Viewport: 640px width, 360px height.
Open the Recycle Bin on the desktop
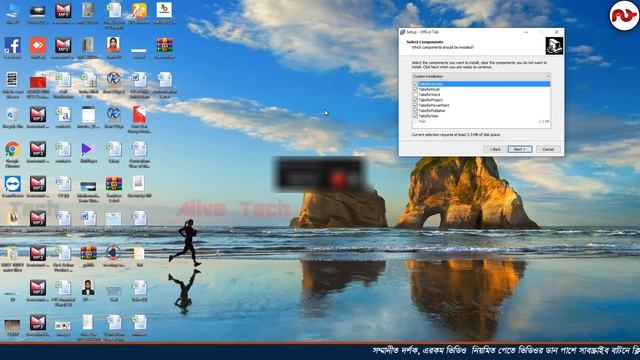point(12,116)
